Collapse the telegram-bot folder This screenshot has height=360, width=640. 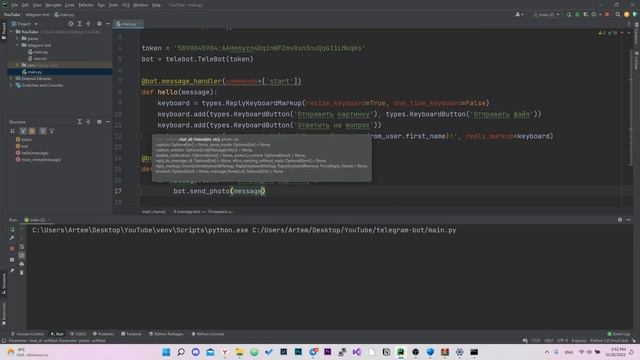point(18,45)
